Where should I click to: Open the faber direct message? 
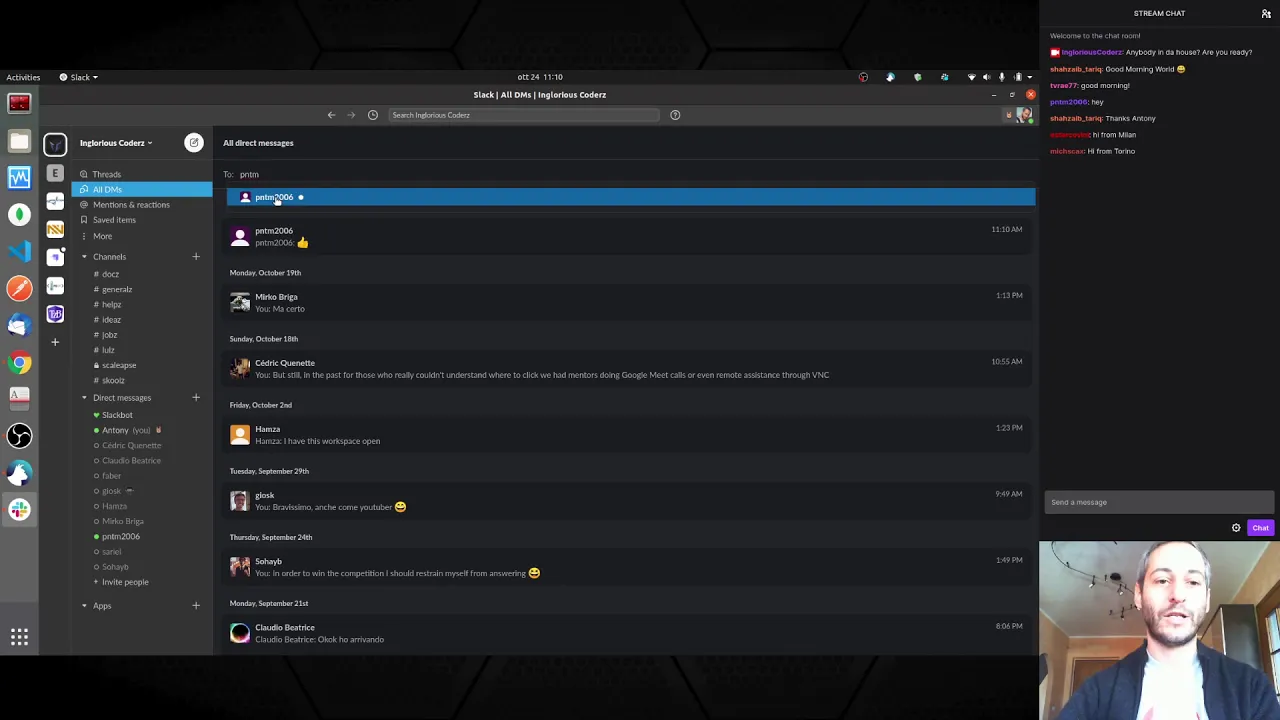pos(111,476)
